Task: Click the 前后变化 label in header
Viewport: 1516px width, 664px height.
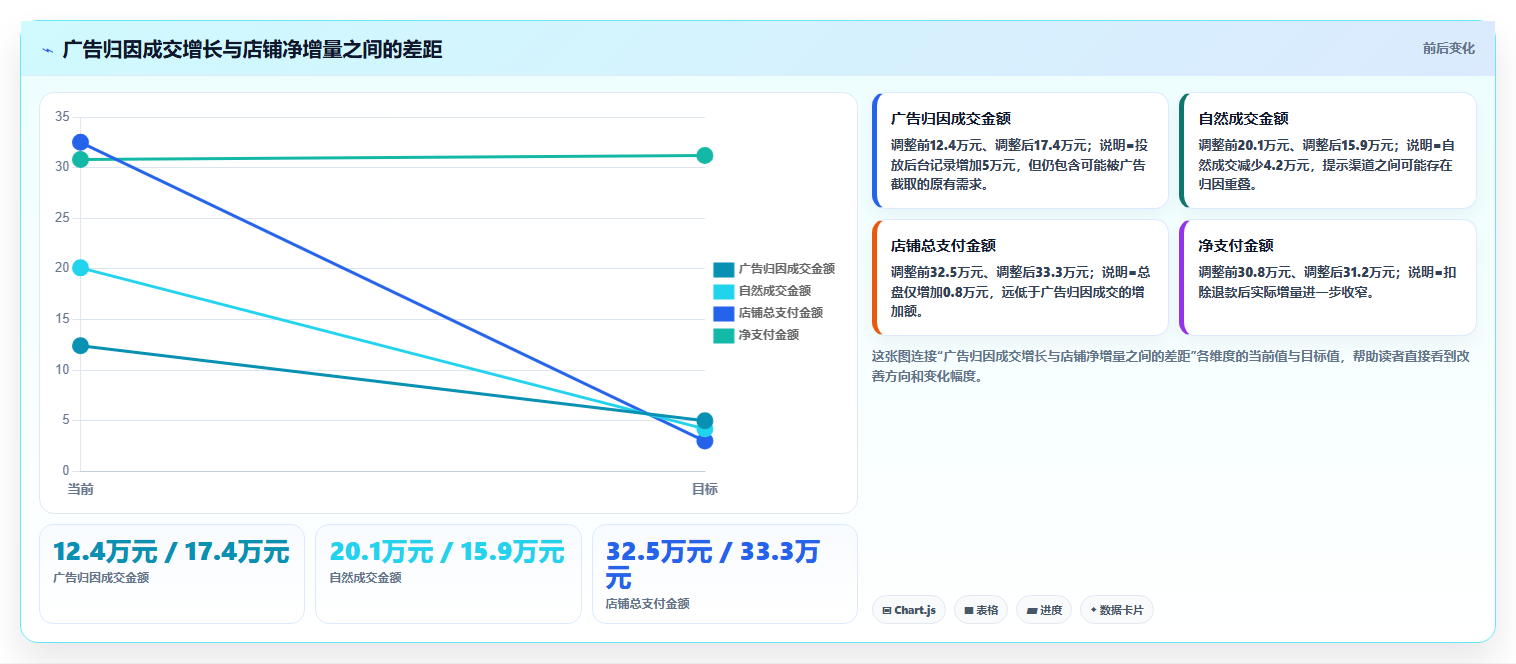Action: pyautogui.click(x=1448, y=48)
